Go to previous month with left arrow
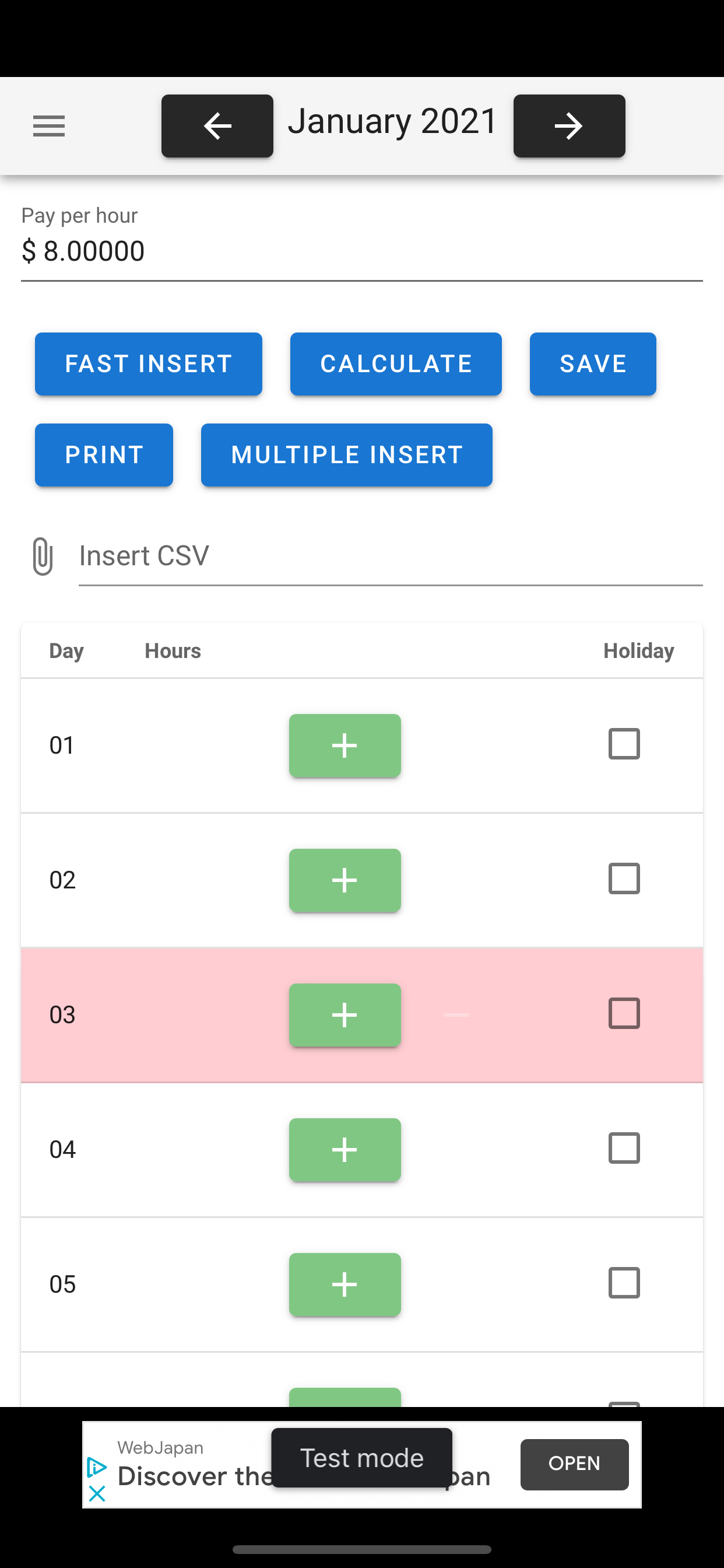This screenshot has height=1568, width=724. point(217,126)
